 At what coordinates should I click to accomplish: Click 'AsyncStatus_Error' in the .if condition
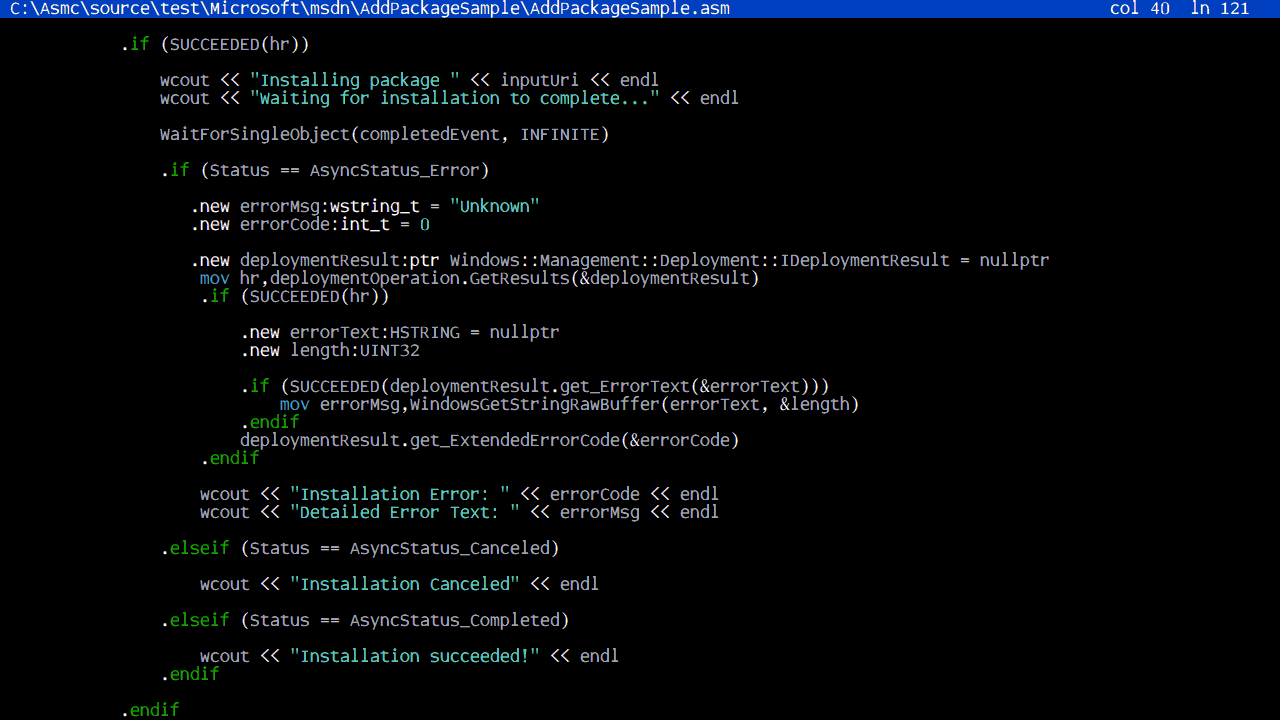click(x=395, y=171)
